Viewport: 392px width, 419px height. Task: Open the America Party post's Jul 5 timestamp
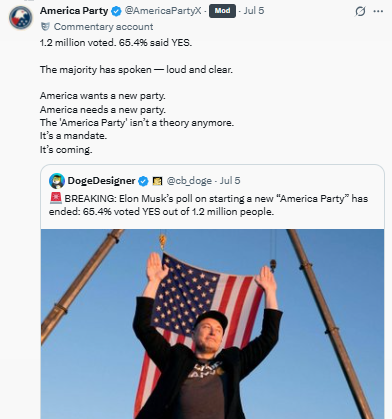pyautogui.click(x=254, y=11)
